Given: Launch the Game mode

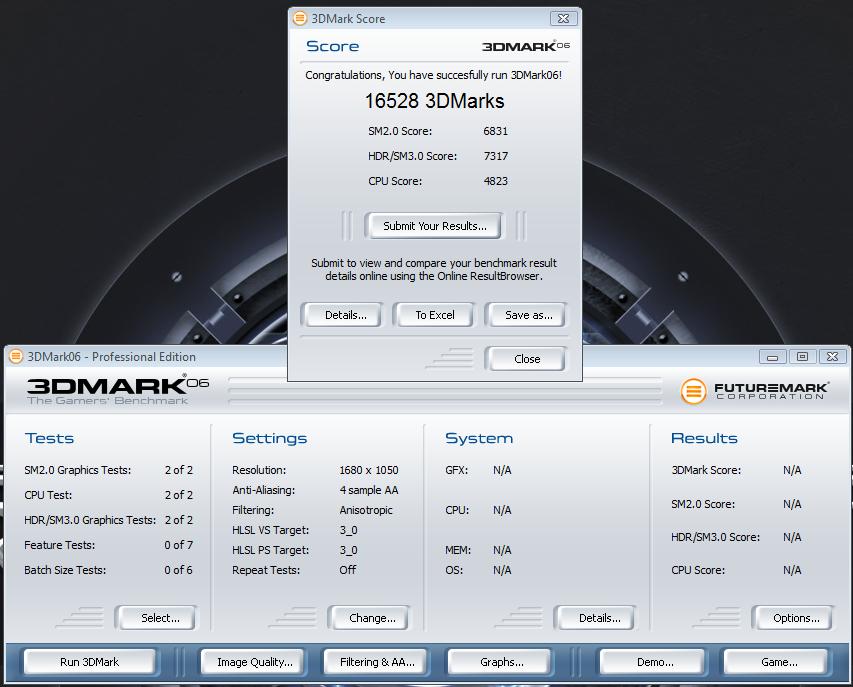Looking at the screenshot, I should [x=779, y=662].
